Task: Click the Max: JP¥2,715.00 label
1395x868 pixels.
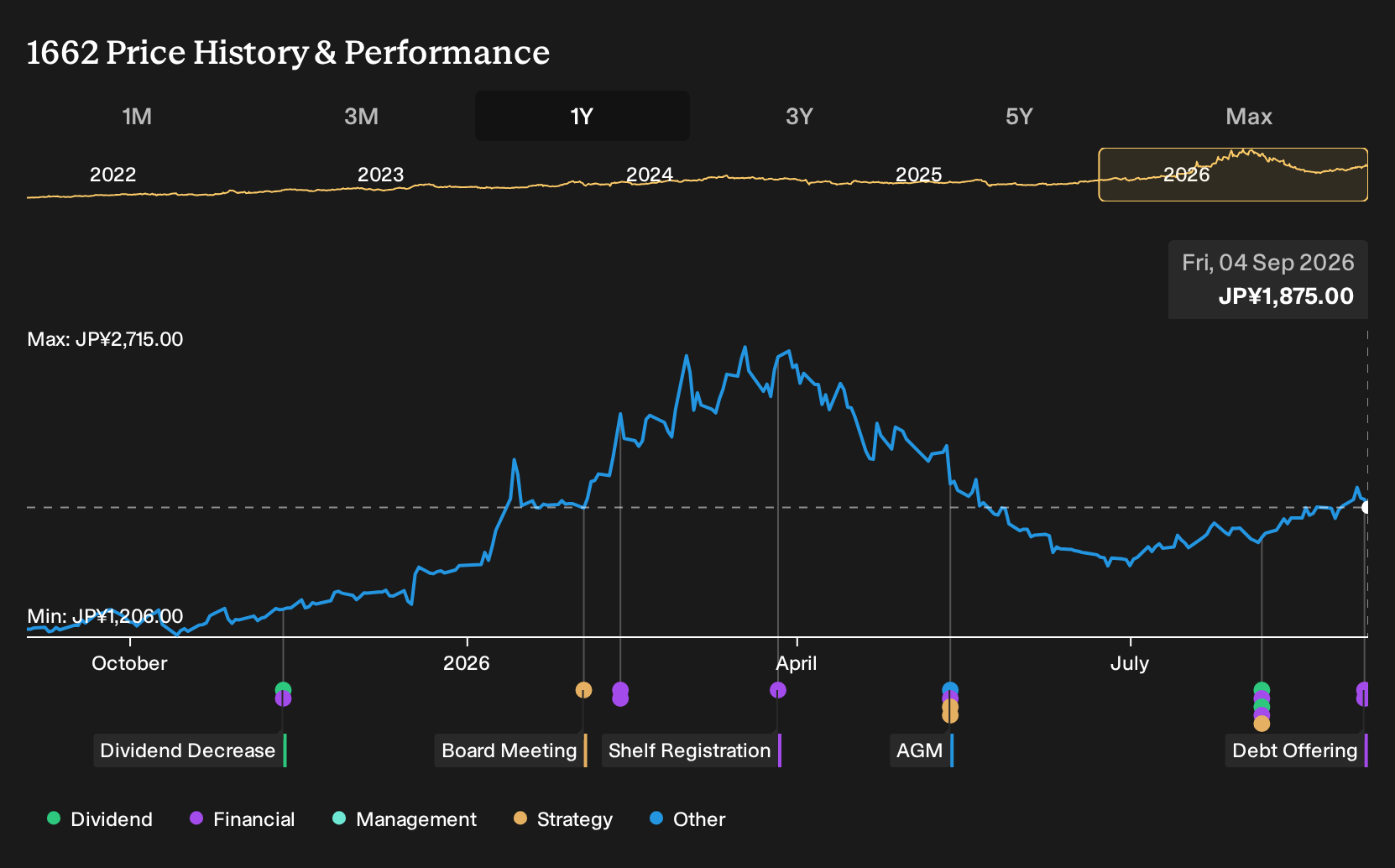Action: [105, 339]
